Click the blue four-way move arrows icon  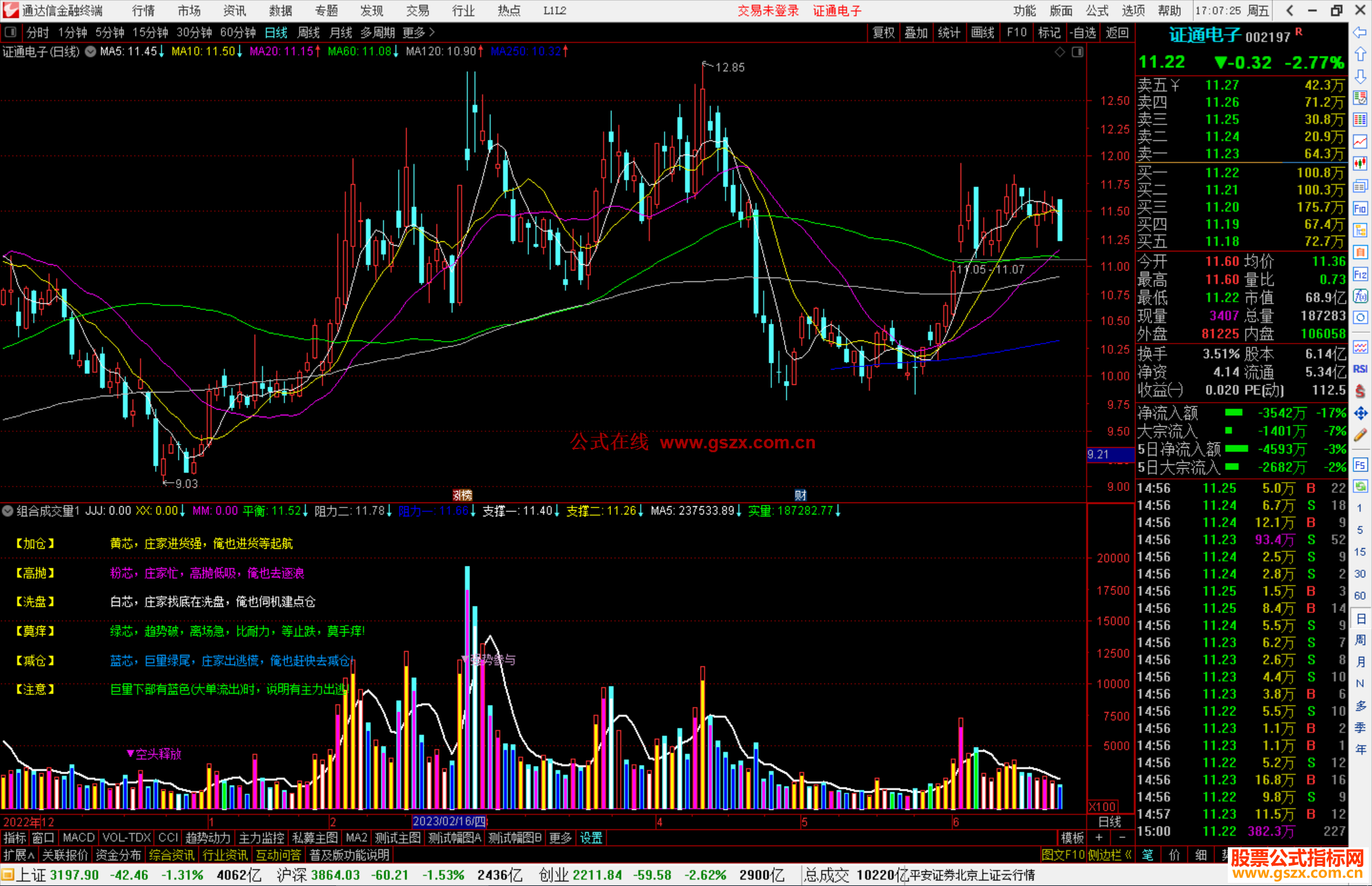pyautogui.click(x=1360, y=413)
